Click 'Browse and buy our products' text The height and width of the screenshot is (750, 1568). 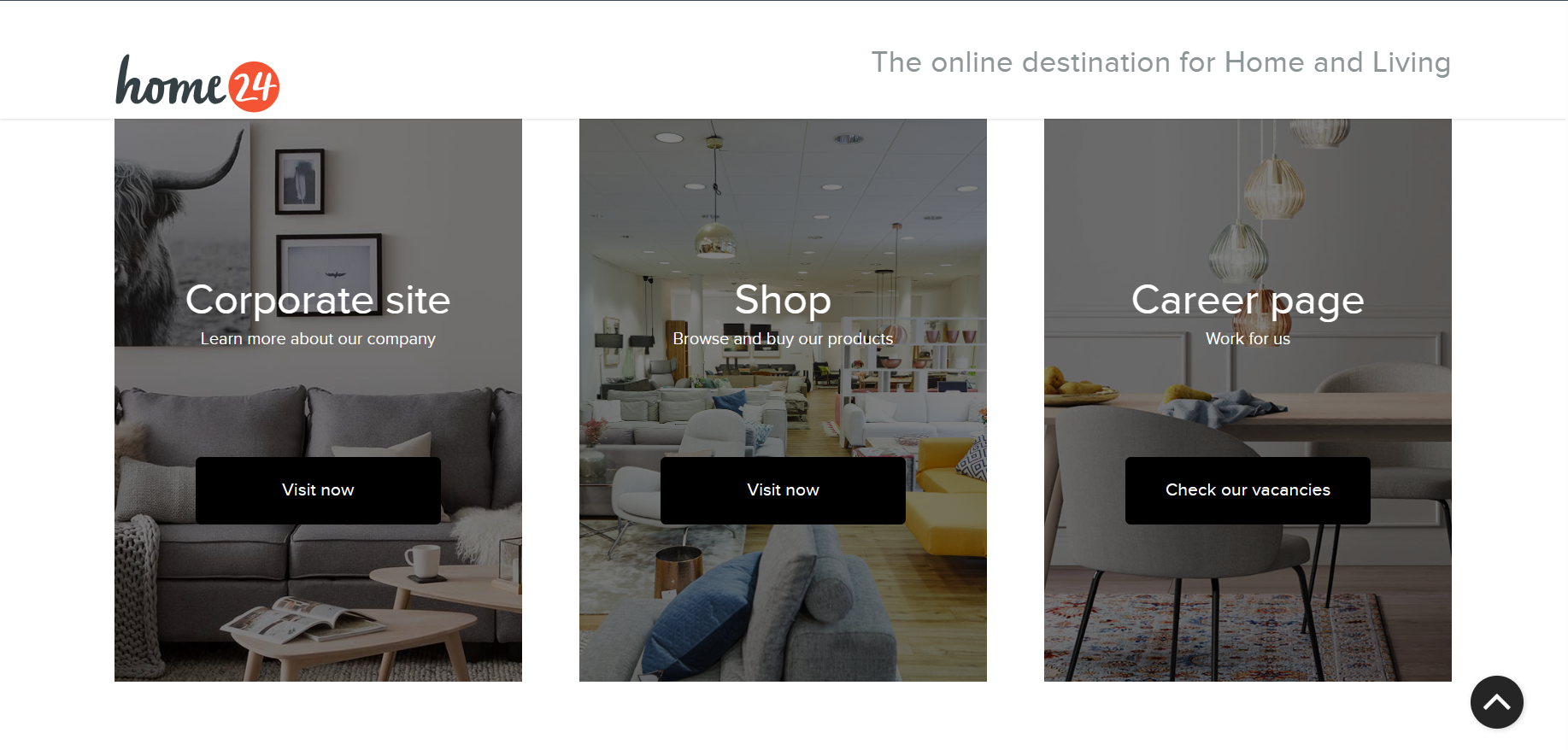783,339
